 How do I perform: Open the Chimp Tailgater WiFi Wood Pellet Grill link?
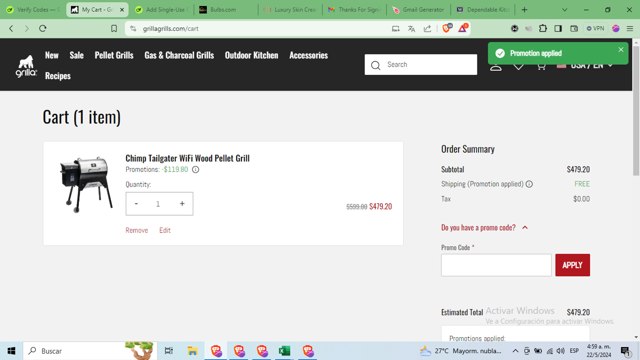coord(187,158)
